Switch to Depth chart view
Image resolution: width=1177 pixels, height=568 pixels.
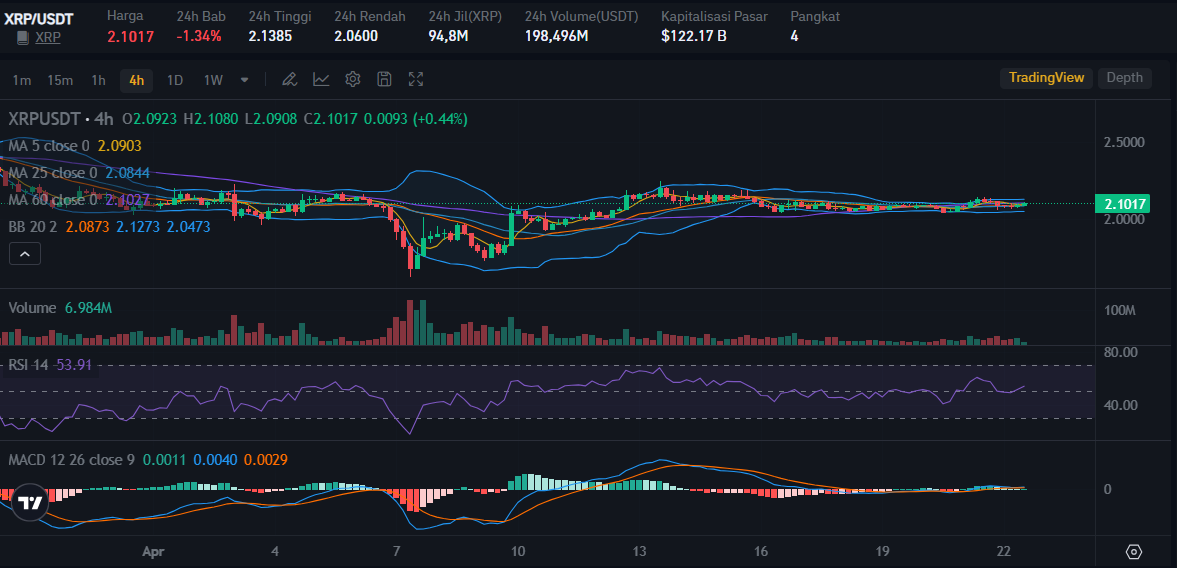[x=1124, y=77]
